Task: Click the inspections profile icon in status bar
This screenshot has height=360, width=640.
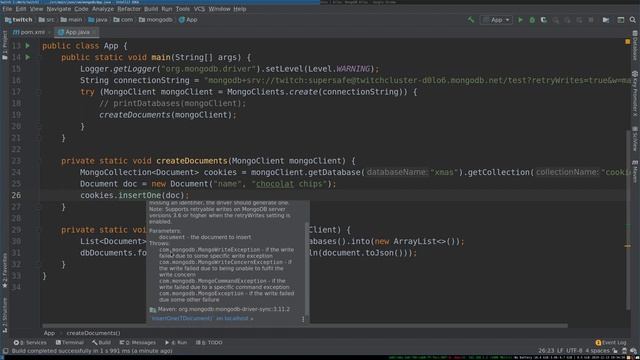Action: (x=624, y=351)
